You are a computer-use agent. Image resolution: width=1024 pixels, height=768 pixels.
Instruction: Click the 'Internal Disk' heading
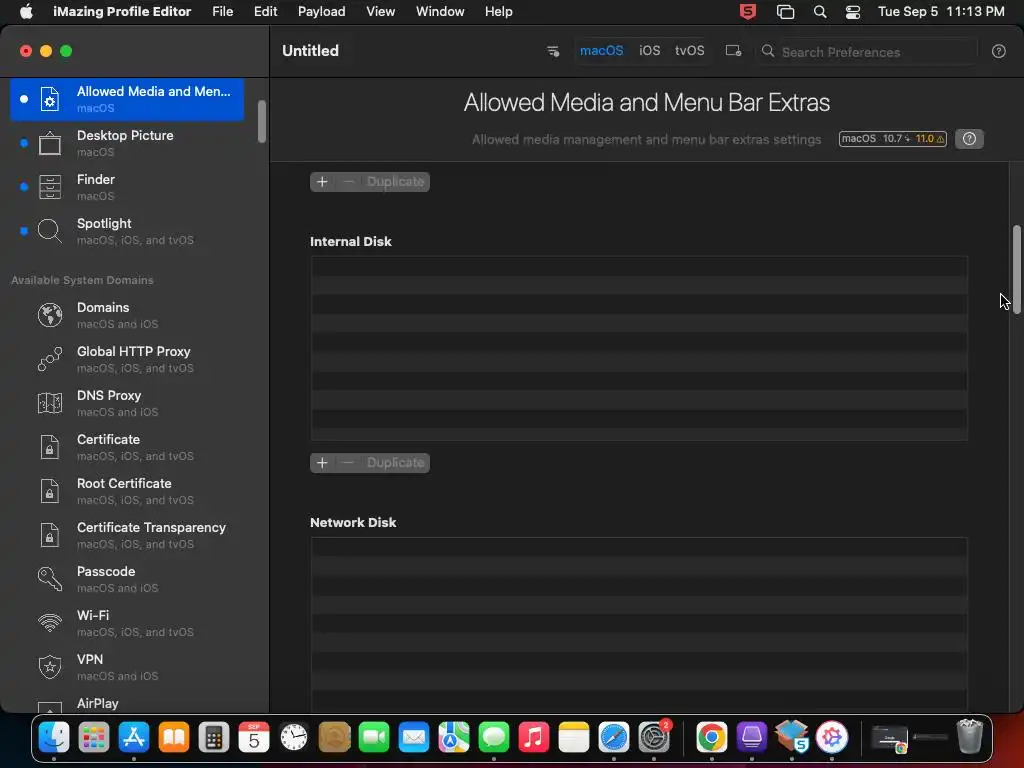coord(351,241)
